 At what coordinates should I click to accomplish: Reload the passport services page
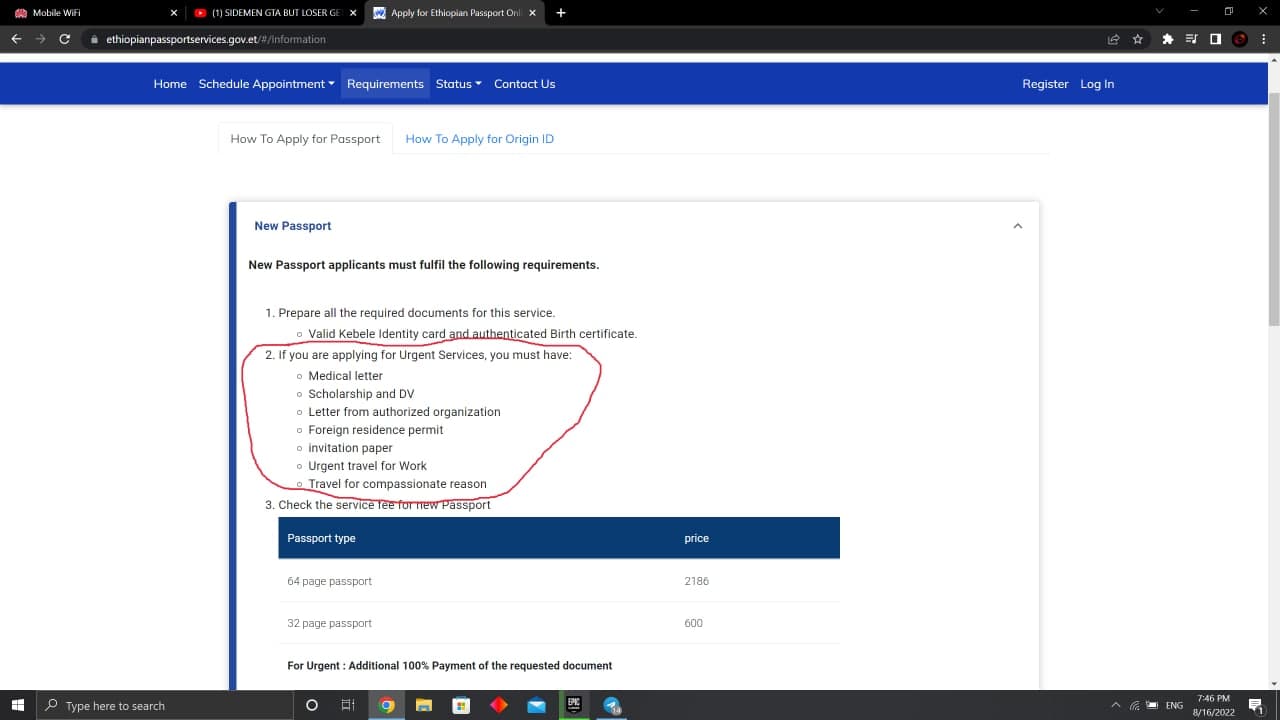[65, 39]
